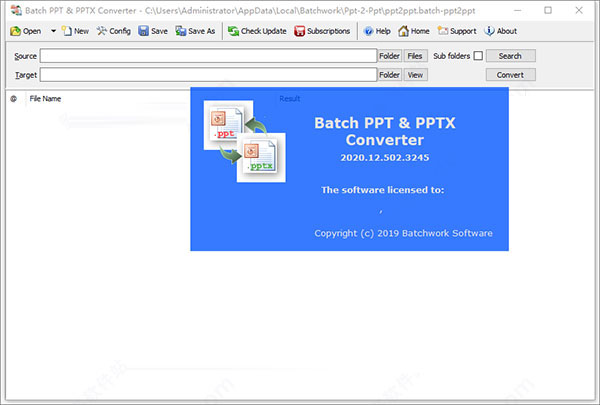The image size is (600, 405).
Task: Choose Save As in toolbar
Action: 195,31
